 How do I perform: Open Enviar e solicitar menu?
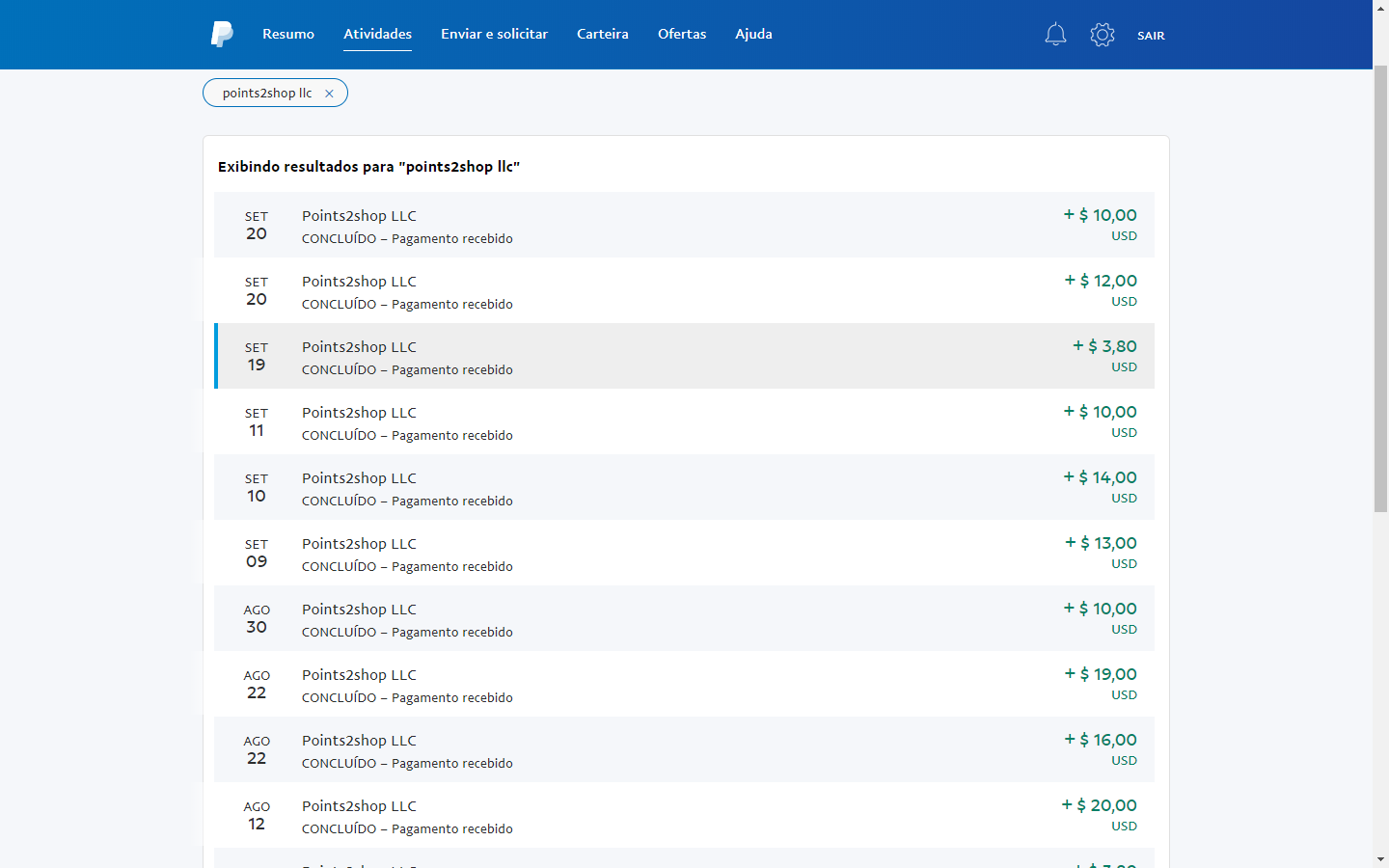click(x=494, y=34)
